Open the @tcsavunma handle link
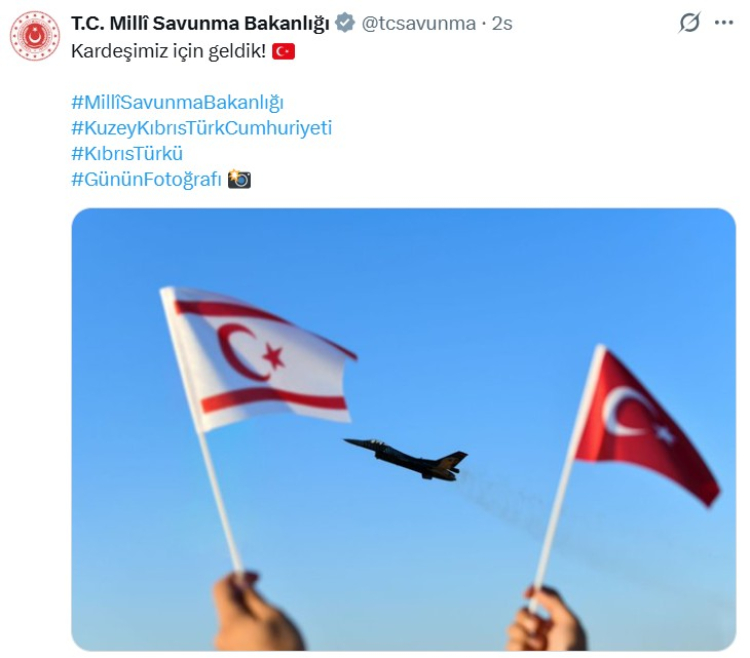 (419, 23)
